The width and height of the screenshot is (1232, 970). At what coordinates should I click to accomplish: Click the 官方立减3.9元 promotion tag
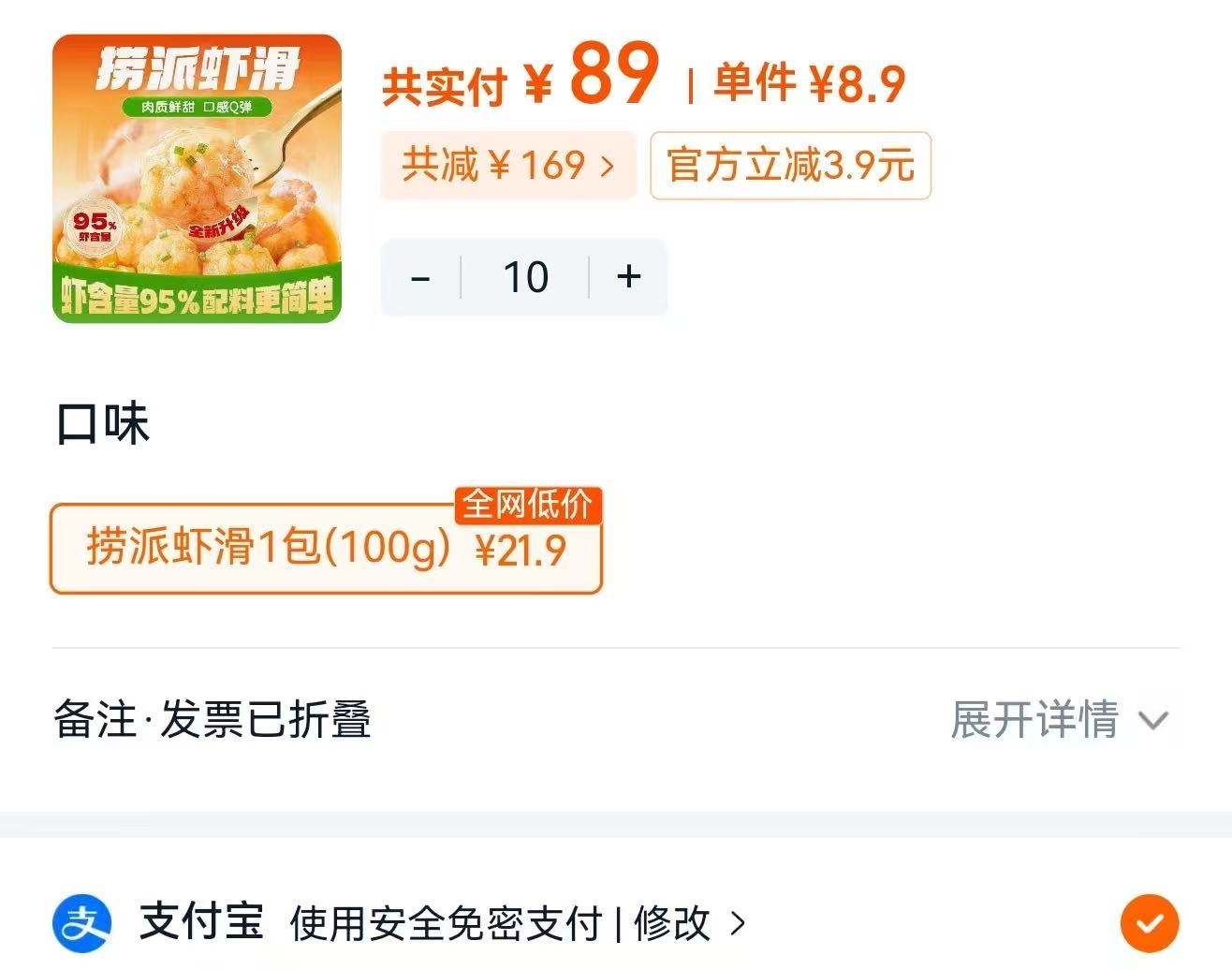click(790, 166)
